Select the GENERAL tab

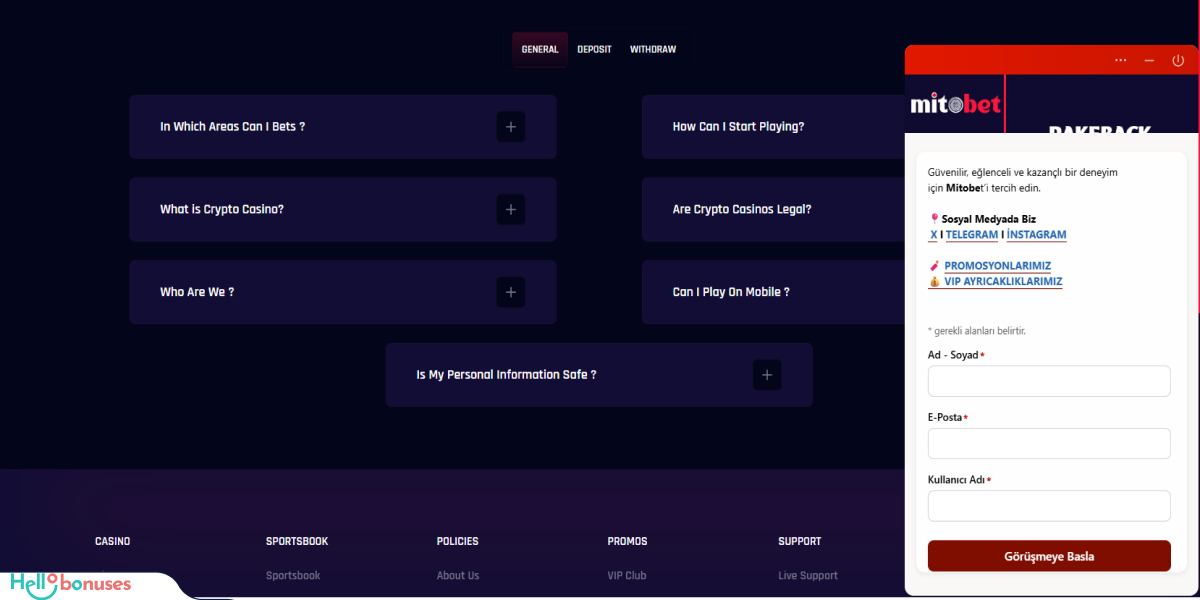(540, 49)
